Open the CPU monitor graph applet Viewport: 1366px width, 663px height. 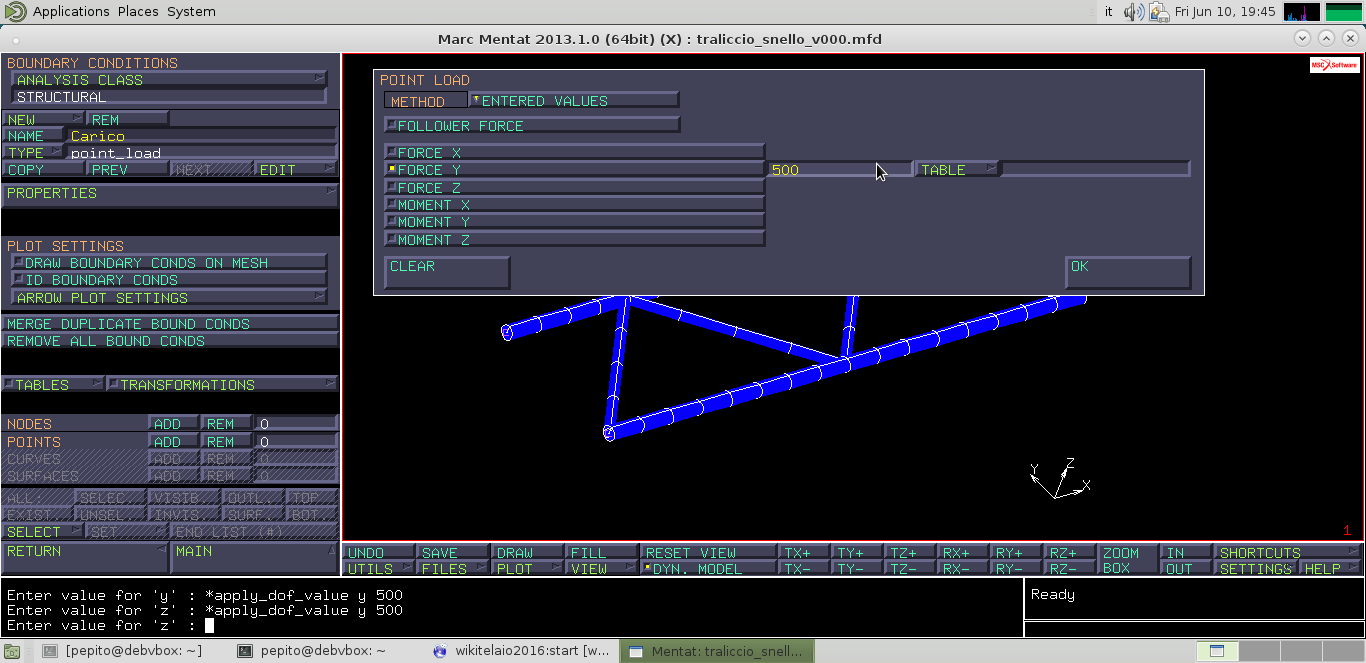1301,12
